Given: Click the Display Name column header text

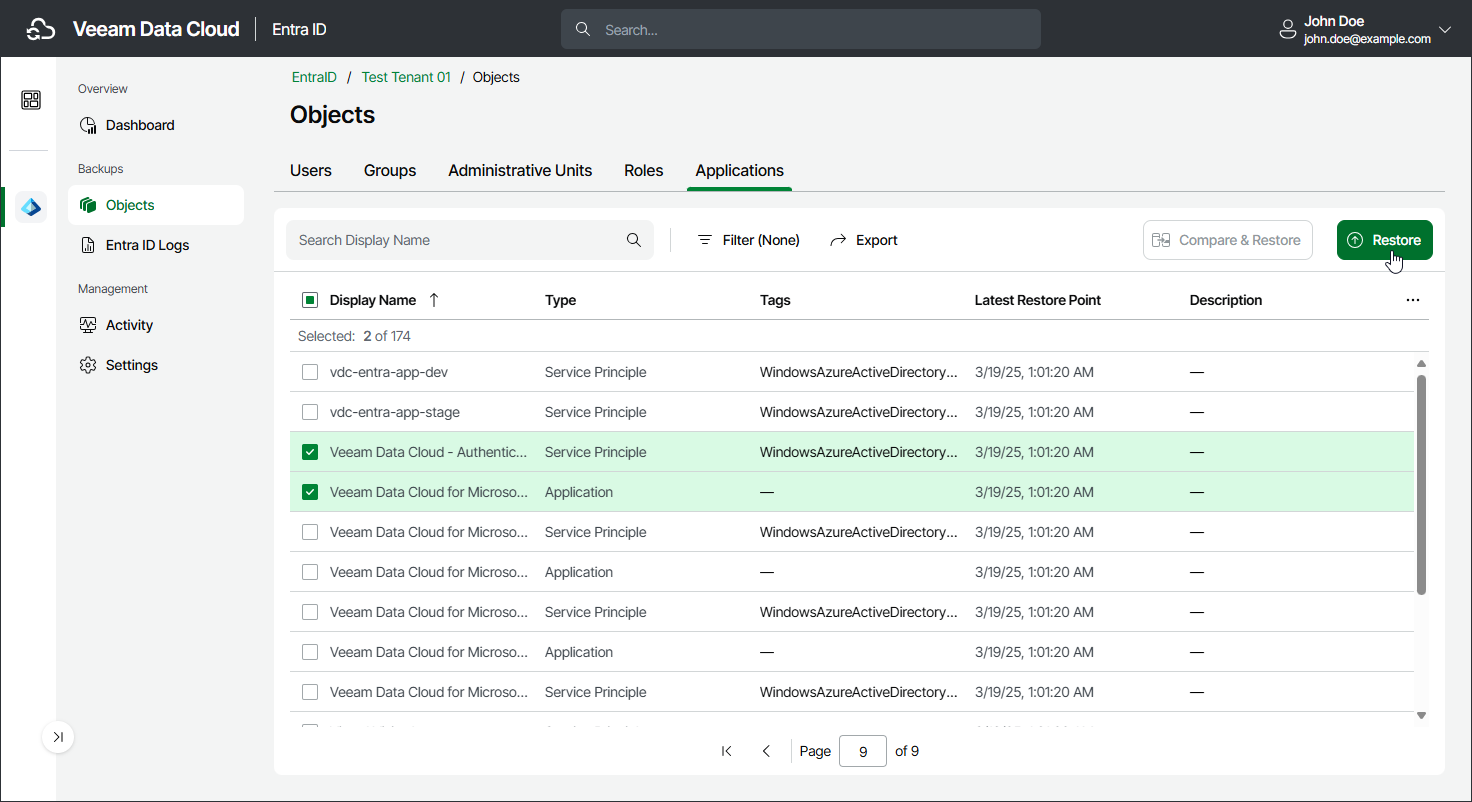Looking at the screenshot, I should pyautogui.click(x=373, y=300).
